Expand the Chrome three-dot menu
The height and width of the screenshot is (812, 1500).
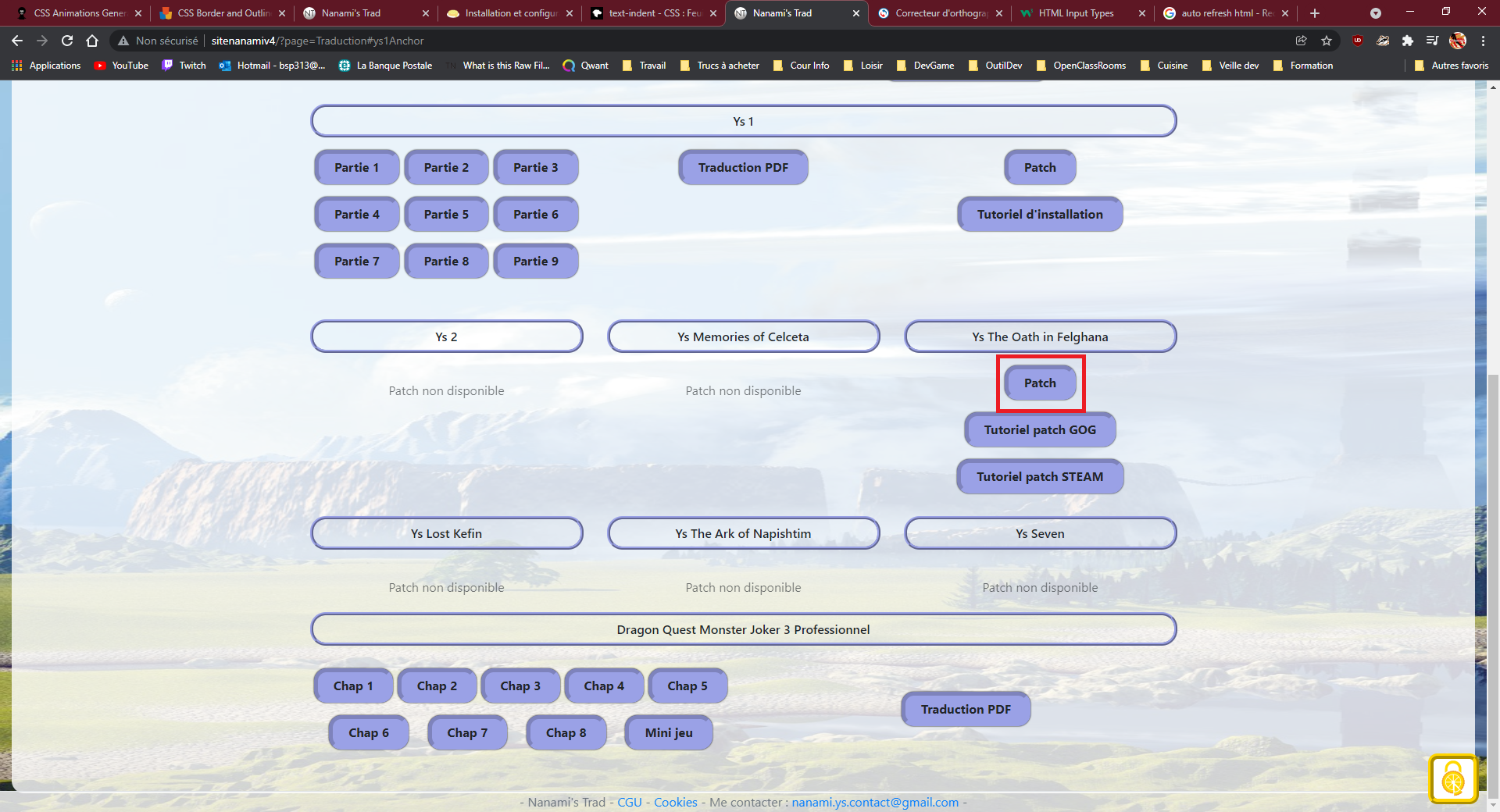tap(1483, 41)
